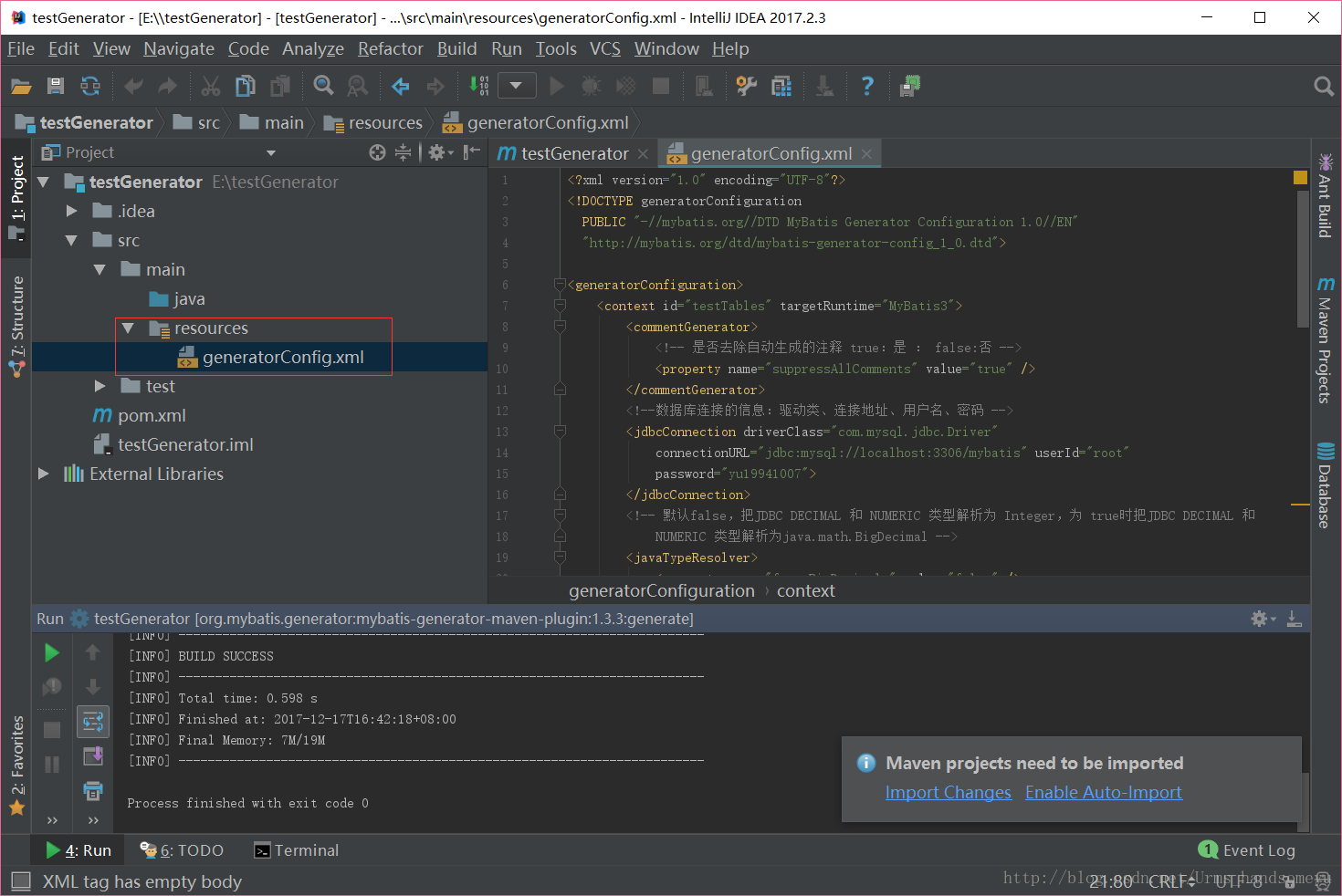Click the Copy toolbar icon
The height and width of the screenshot is (896, 1342).
[246, 86]
